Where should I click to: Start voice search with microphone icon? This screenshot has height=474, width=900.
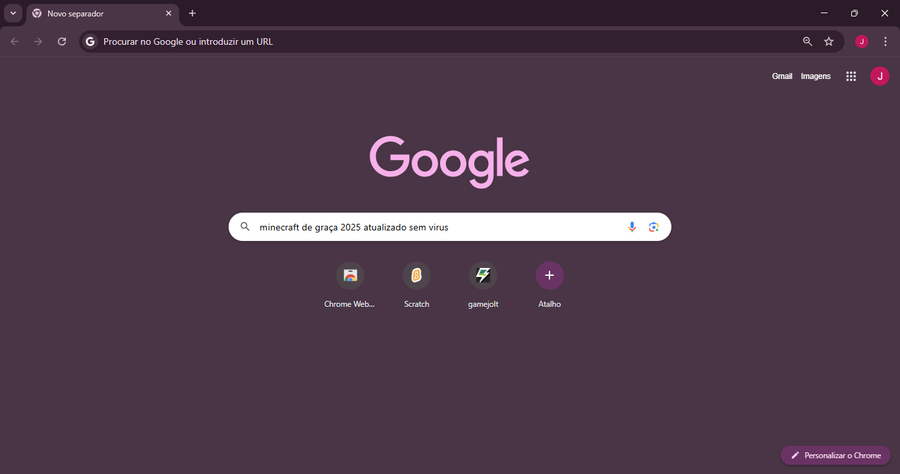tap(632, 227)
